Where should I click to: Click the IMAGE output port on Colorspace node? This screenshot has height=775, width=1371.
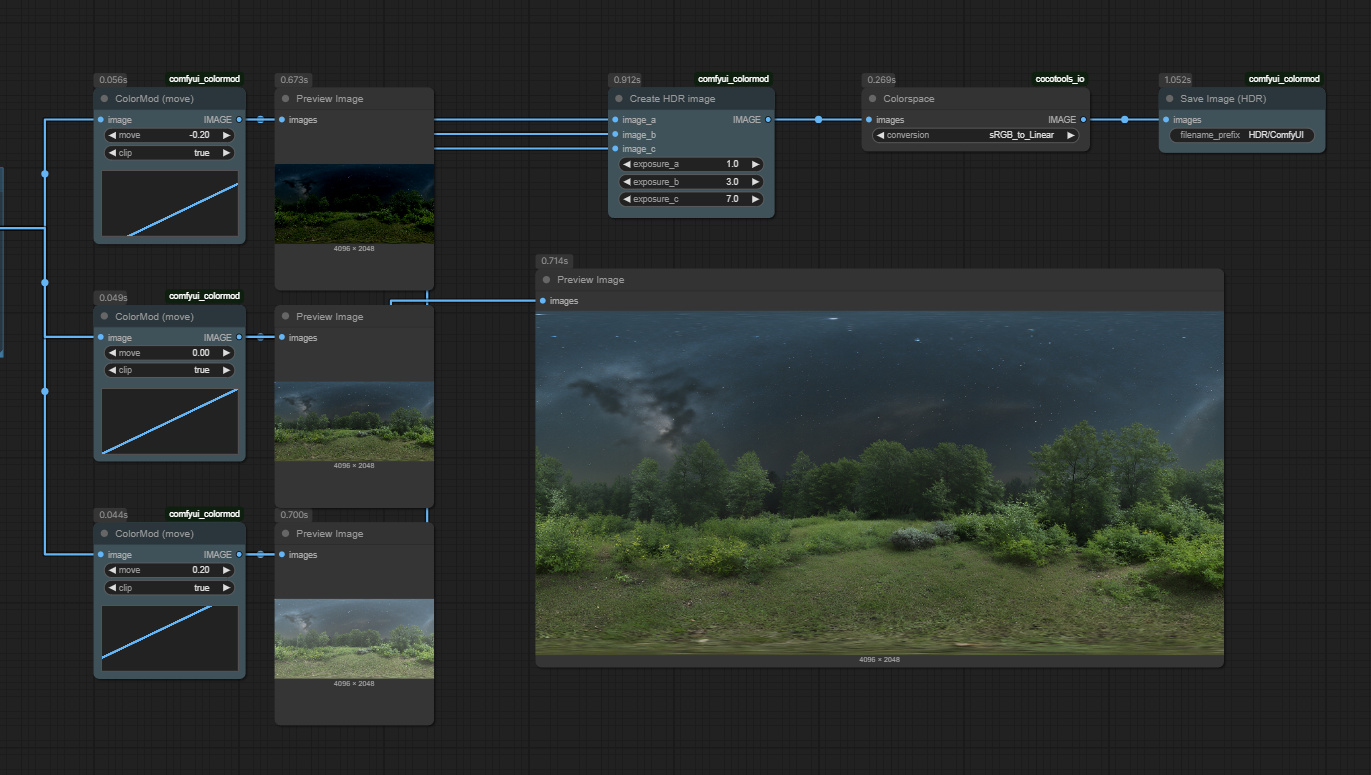(x=1084, y=119)
